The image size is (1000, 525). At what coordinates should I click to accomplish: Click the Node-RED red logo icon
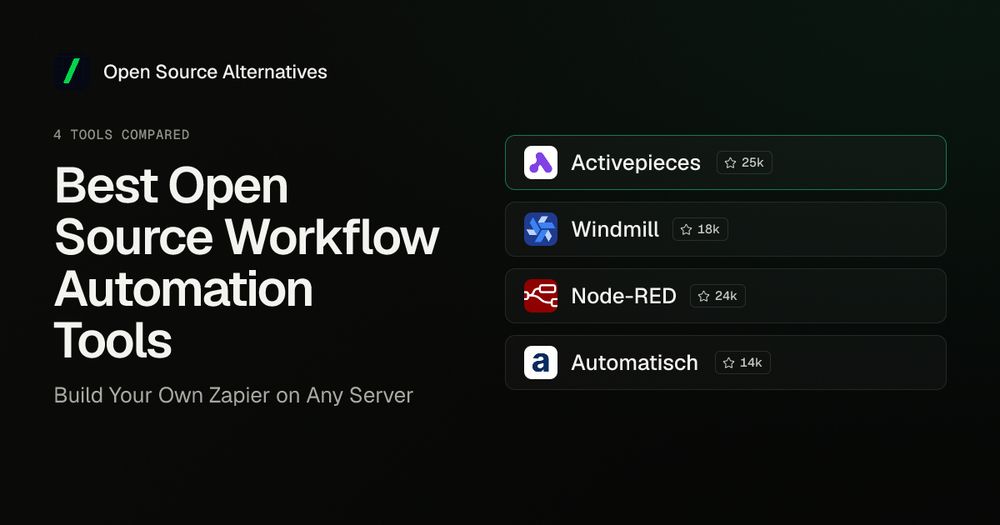541,296
